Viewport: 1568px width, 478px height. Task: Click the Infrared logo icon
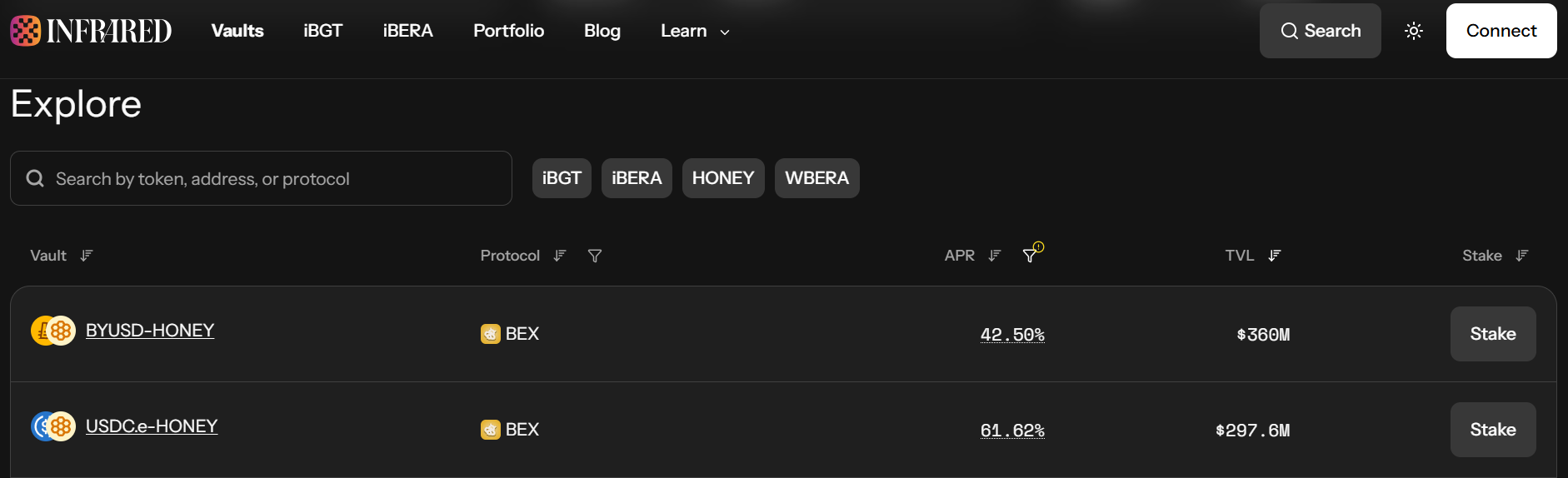coord(25,31)
